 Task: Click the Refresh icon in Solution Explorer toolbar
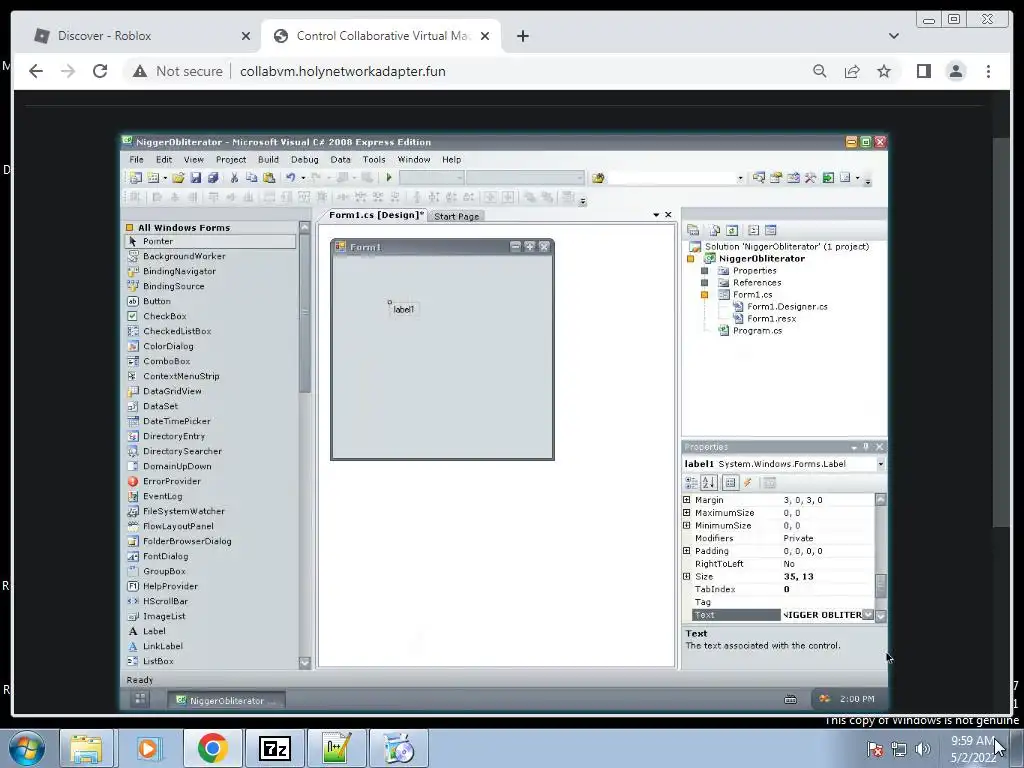pos(732,231)
